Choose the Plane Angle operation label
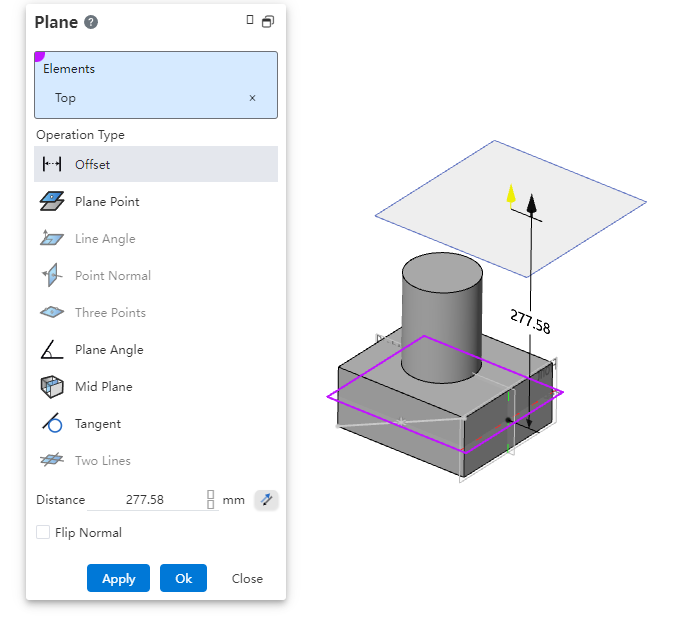Viewport: 677px width, 644px height. coord(109,350)
